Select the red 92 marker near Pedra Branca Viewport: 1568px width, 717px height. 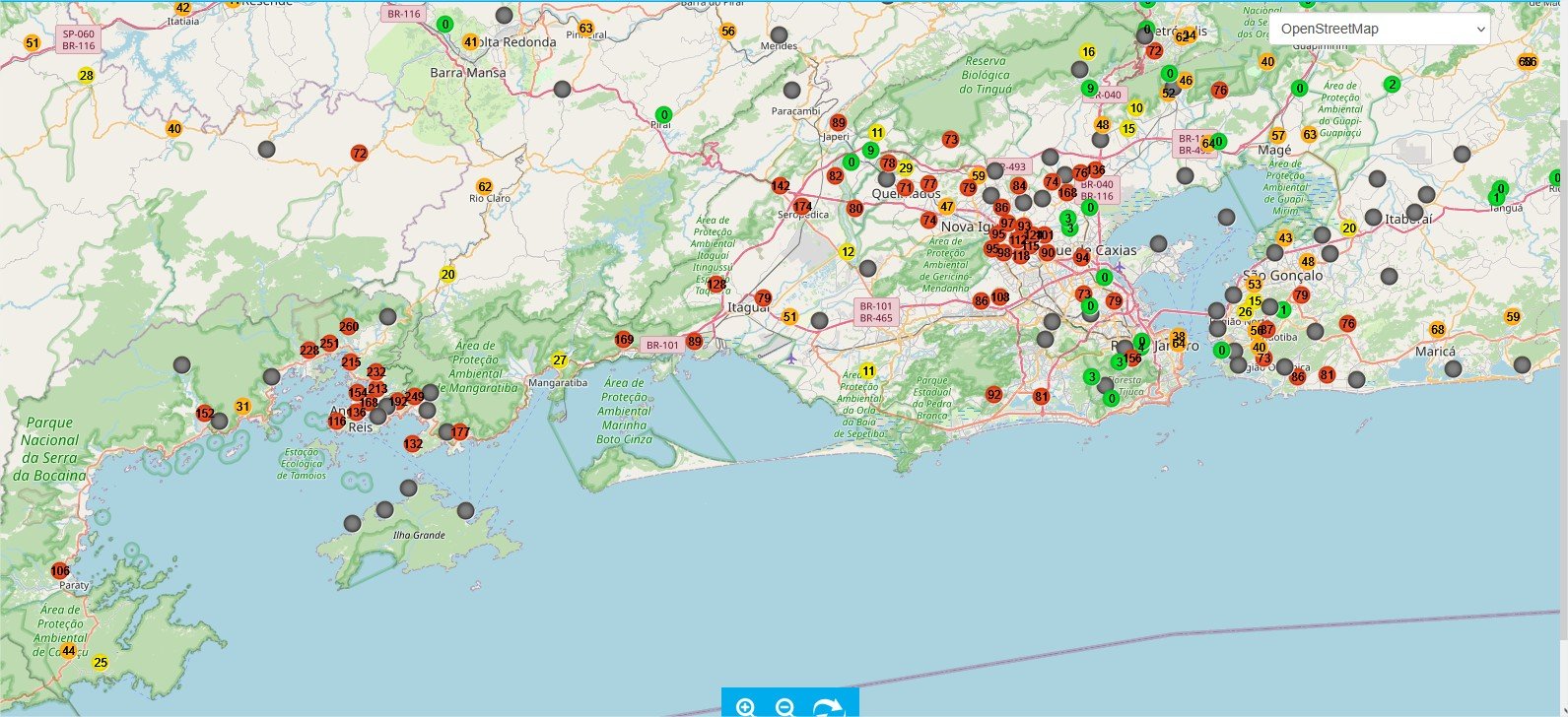tap(993, 395)
